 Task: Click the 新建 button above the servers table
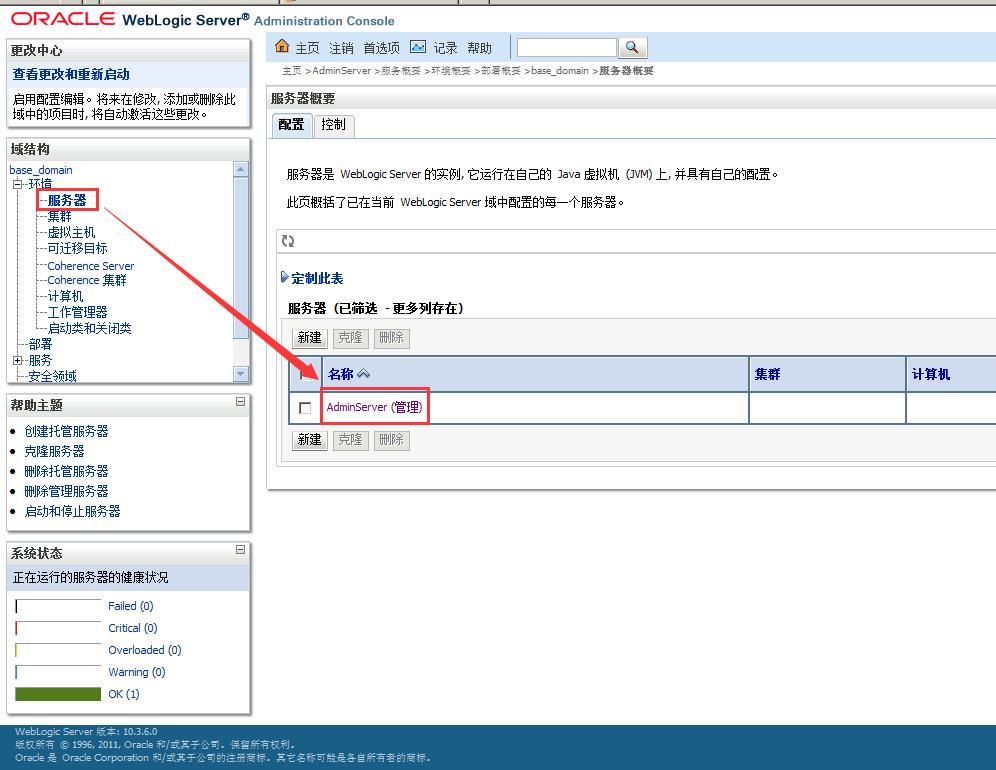310,338
